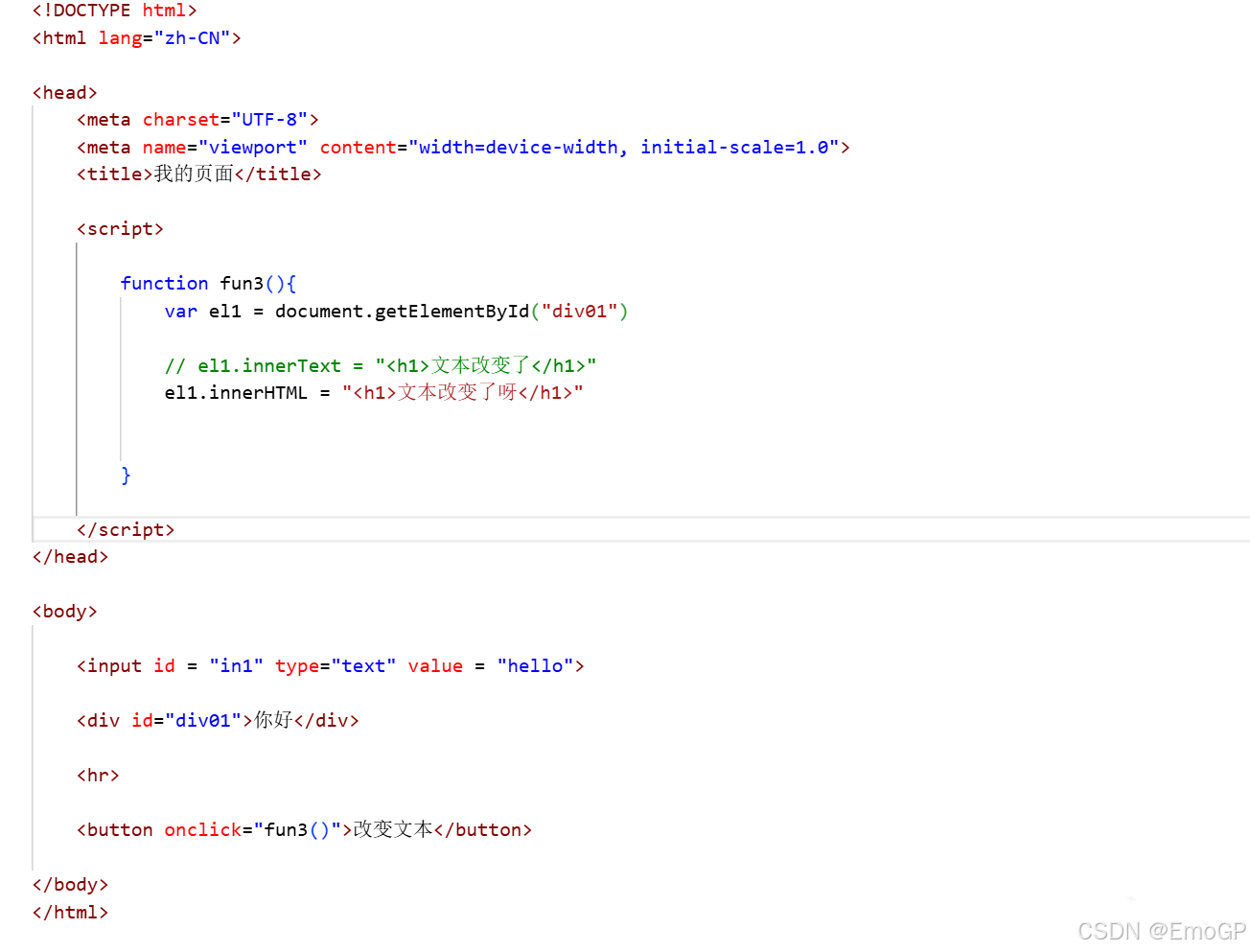Click the div id="div01" 你好 line

[218, 721]
